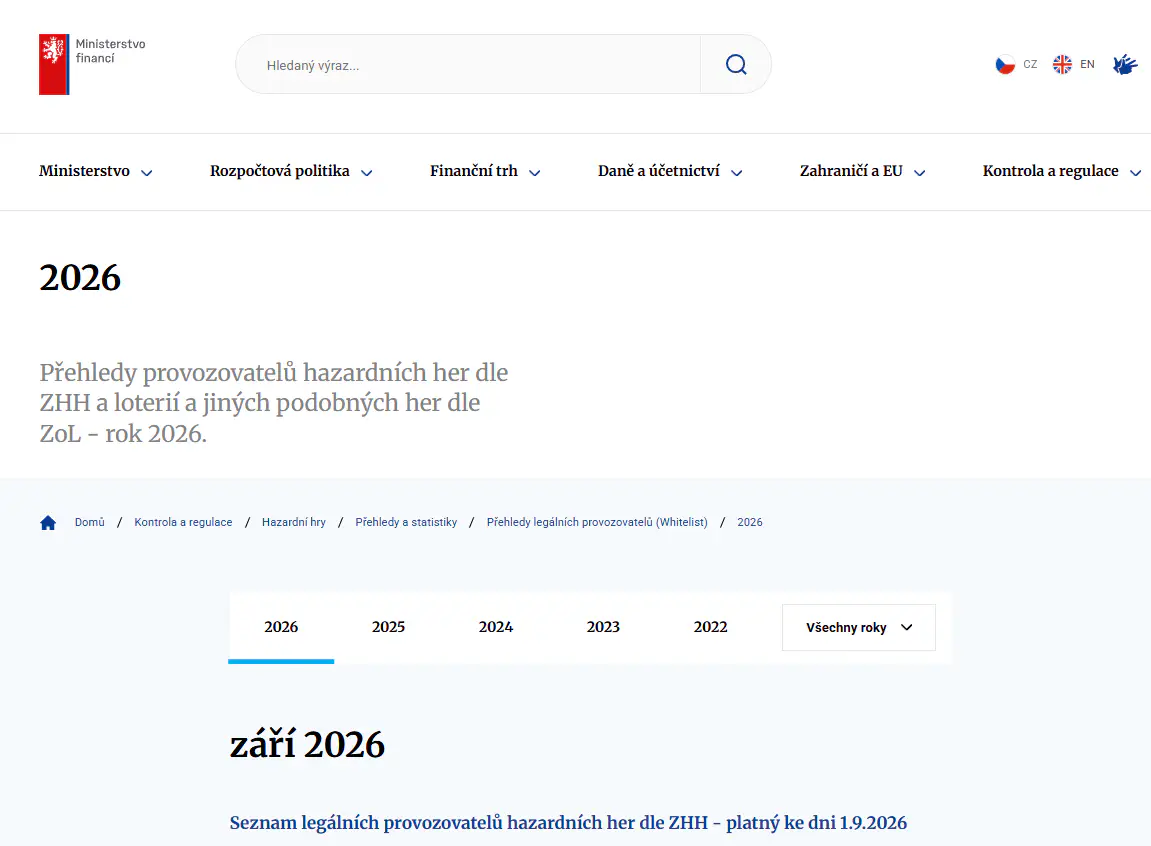Screen dimensions: 1151x846
Task: Go to Domů breadcrumb link
Action: coord(90,522)
